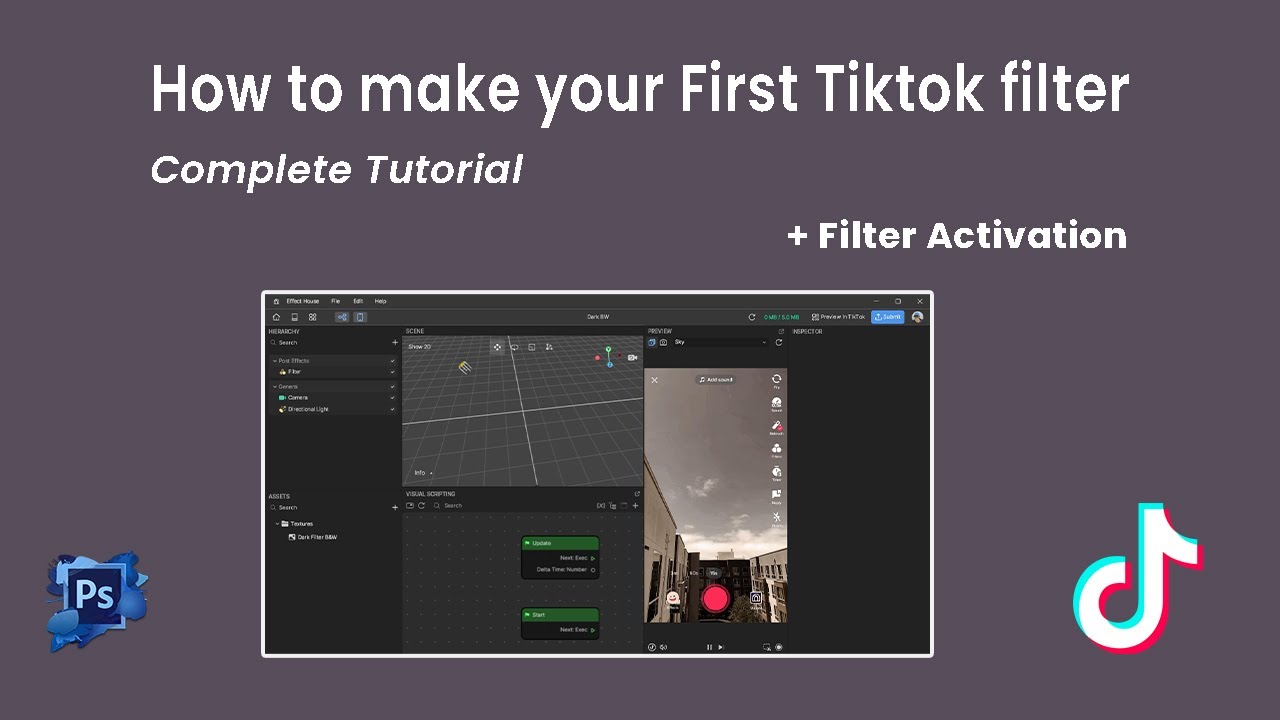The height and width of the screenshot is (720, 1280).
Task: Tap the Timer icon in preview
Action: (776, 473)
